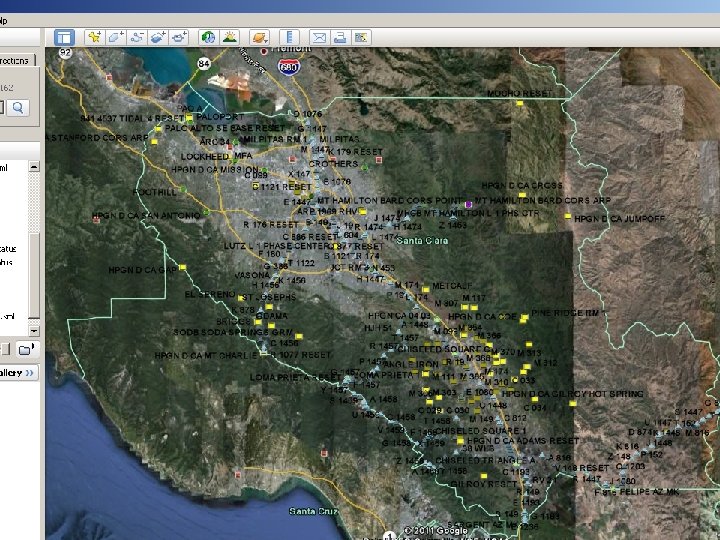Add a new folder in Places panel
The width and height of the screenshot is (720, 540).
pyautogui.click(x=26, y=350)
